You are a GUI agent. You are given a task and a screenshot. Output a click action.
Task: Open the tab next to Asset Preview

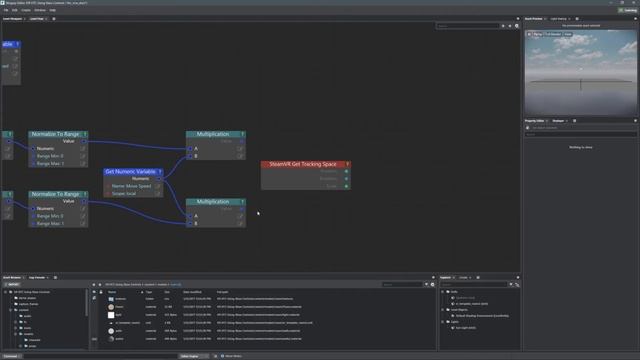click(x=558, y=19)
